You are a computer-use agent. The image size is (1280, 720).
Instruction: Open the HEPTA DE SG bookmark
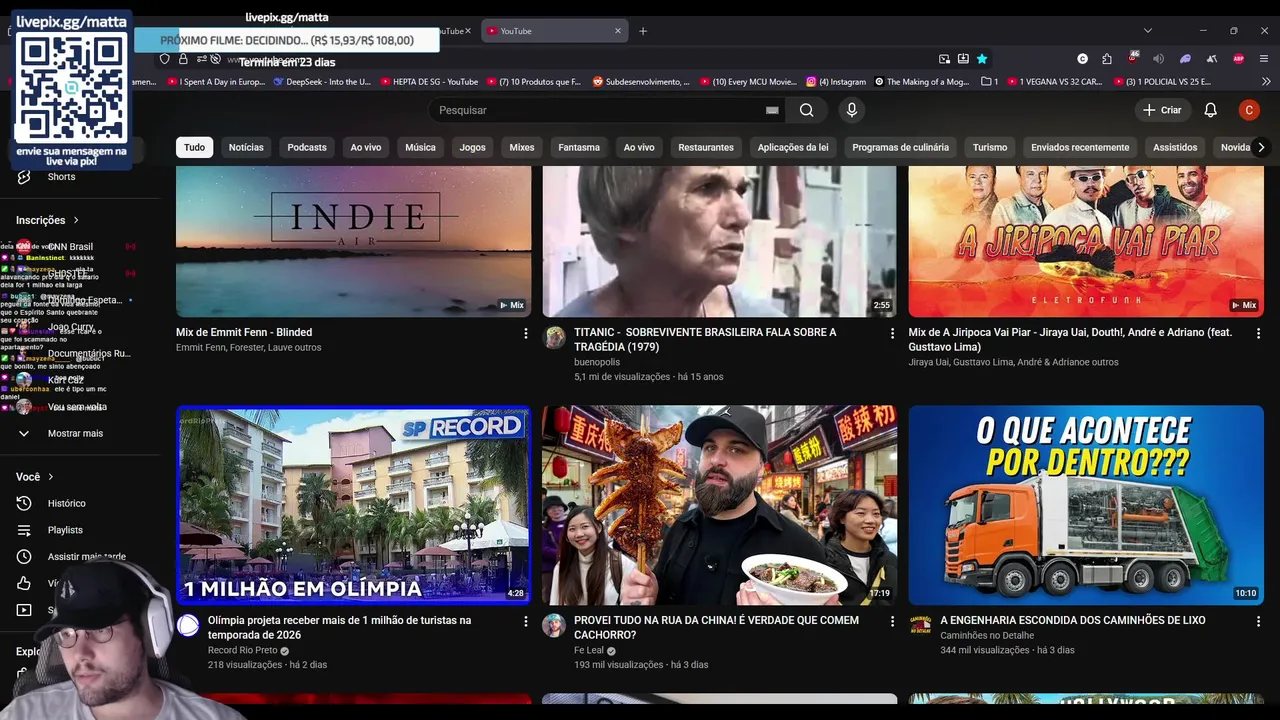429,82
